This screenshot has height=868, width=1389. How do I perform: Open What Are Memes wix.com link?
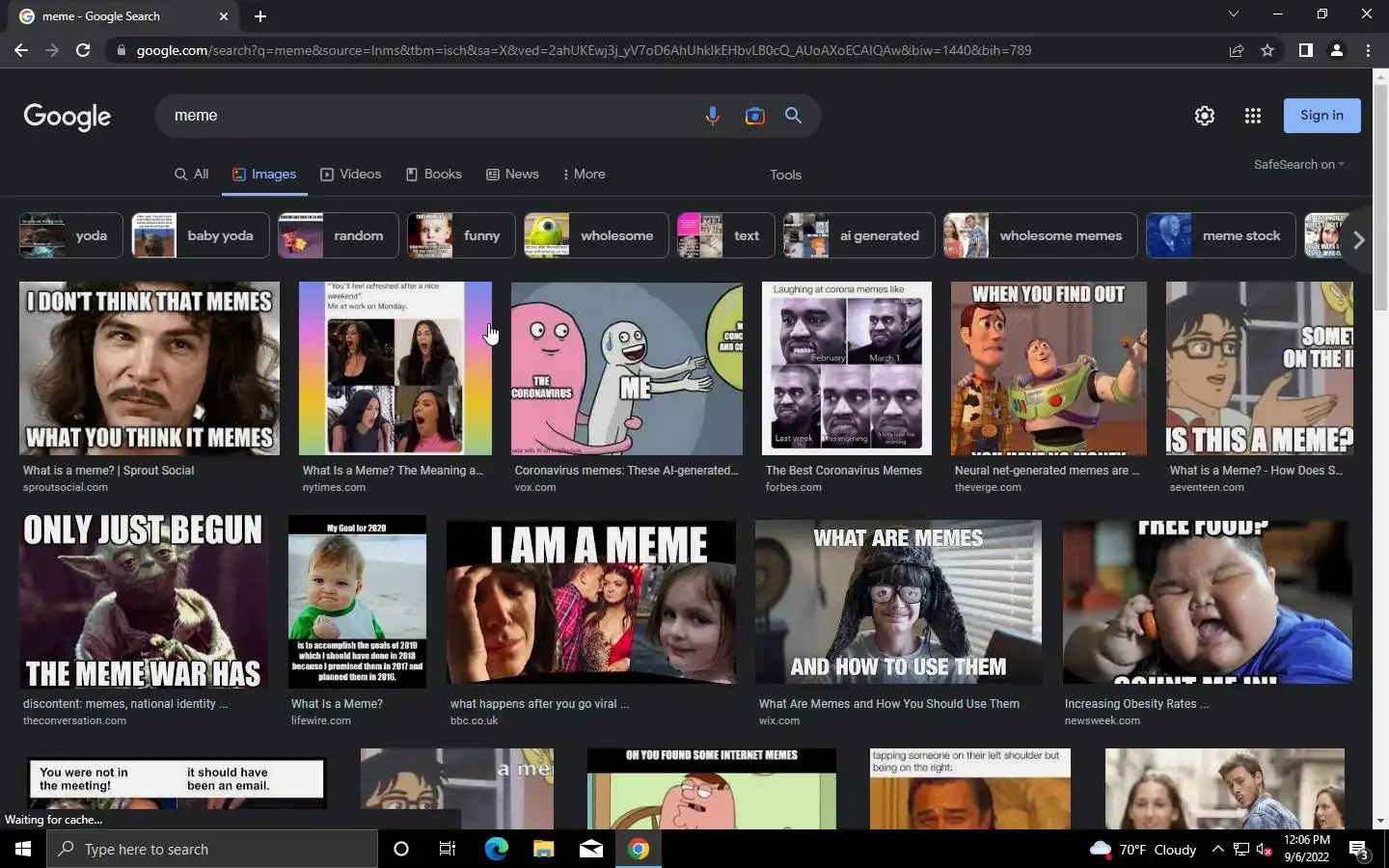pyautogui.click(x=888, y=704)
